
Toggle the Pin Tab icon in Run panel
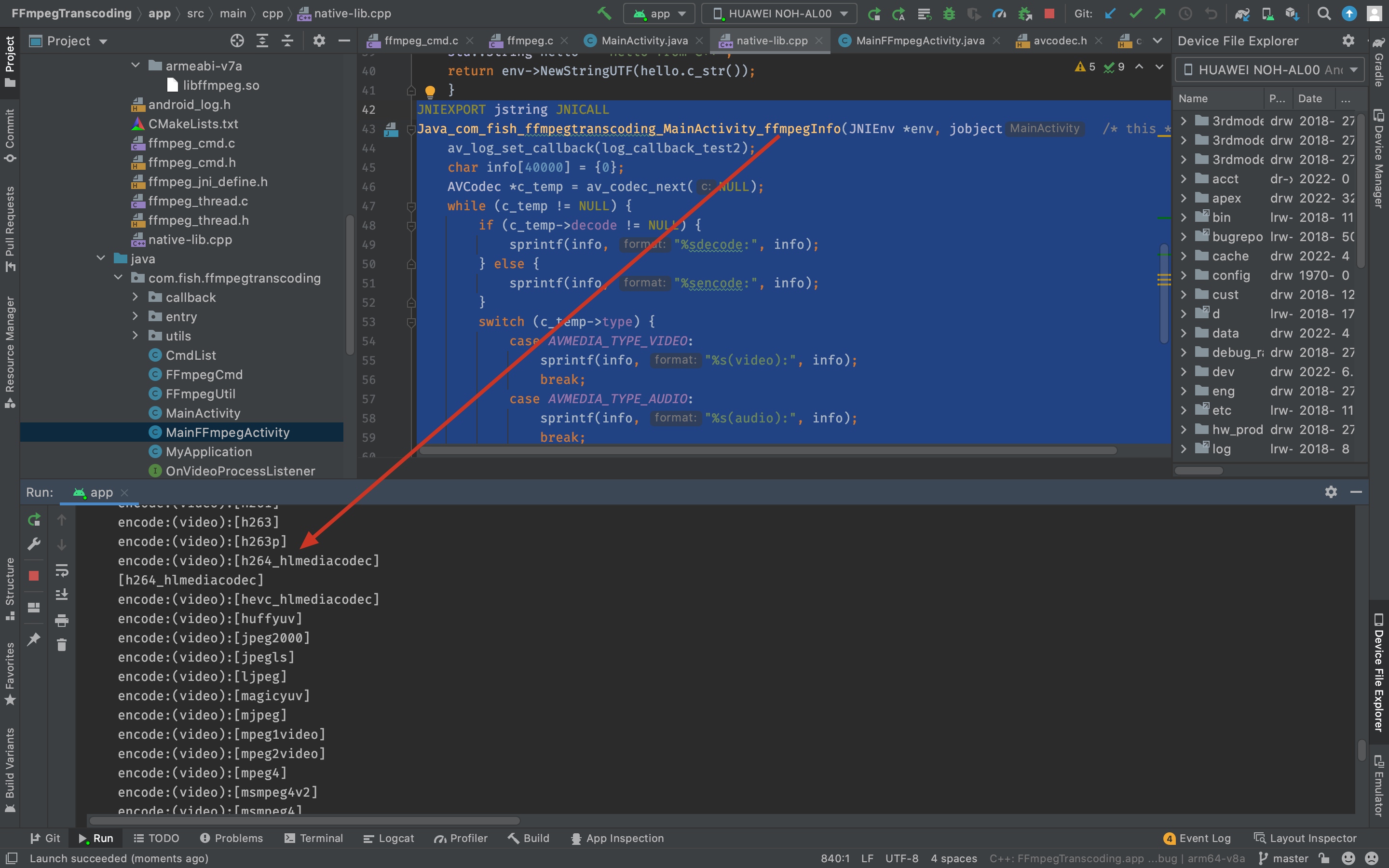34,638
